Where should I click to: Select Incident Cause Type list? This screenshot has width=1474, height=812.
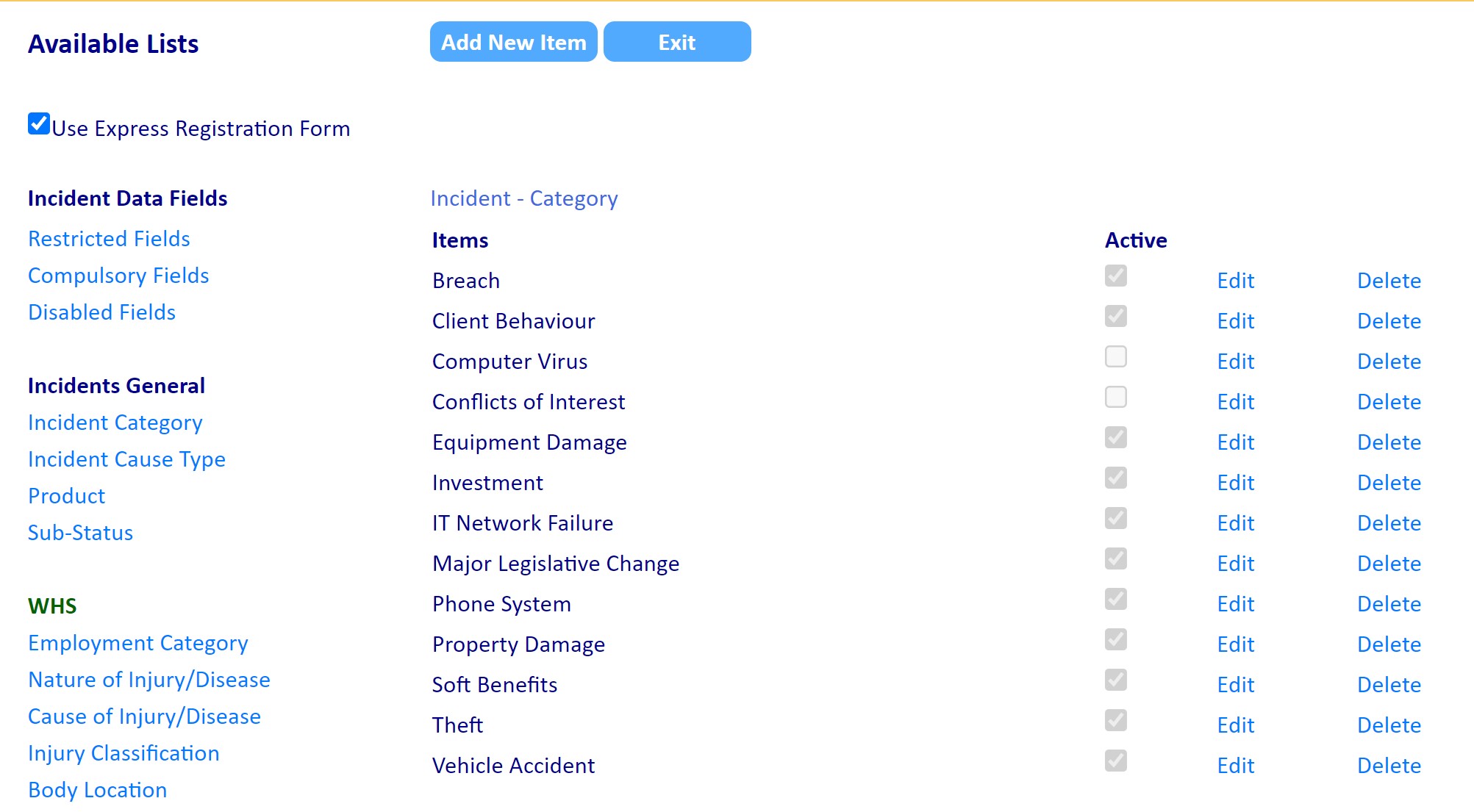point(126,459)
